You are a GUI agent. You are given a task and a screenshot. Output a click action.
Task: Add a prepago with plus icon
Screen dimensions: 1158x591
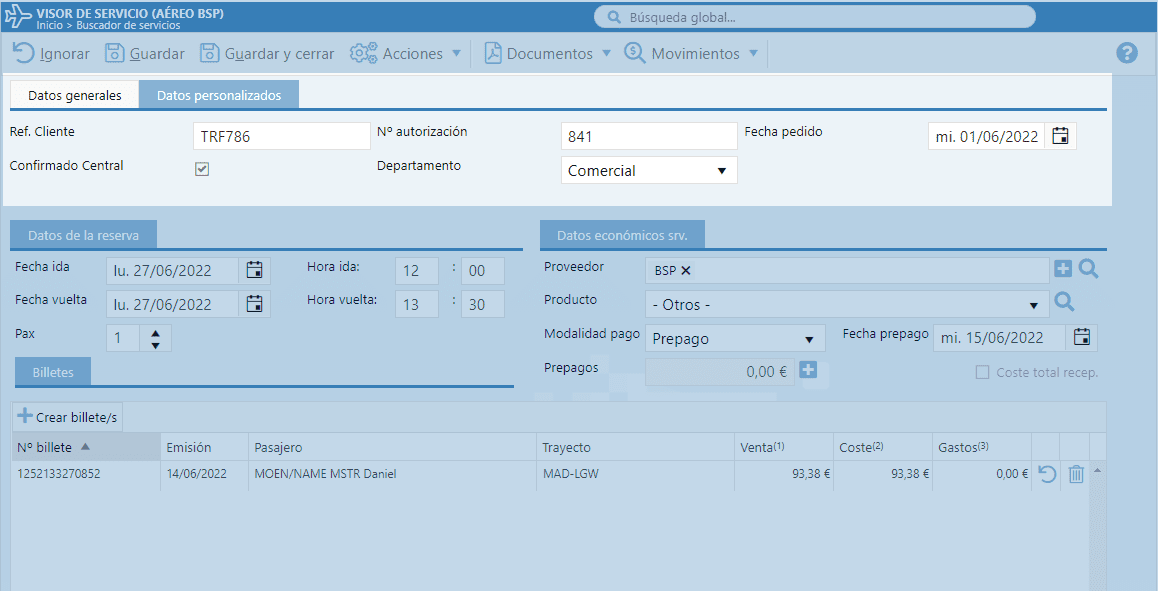[x=809, y=369]
